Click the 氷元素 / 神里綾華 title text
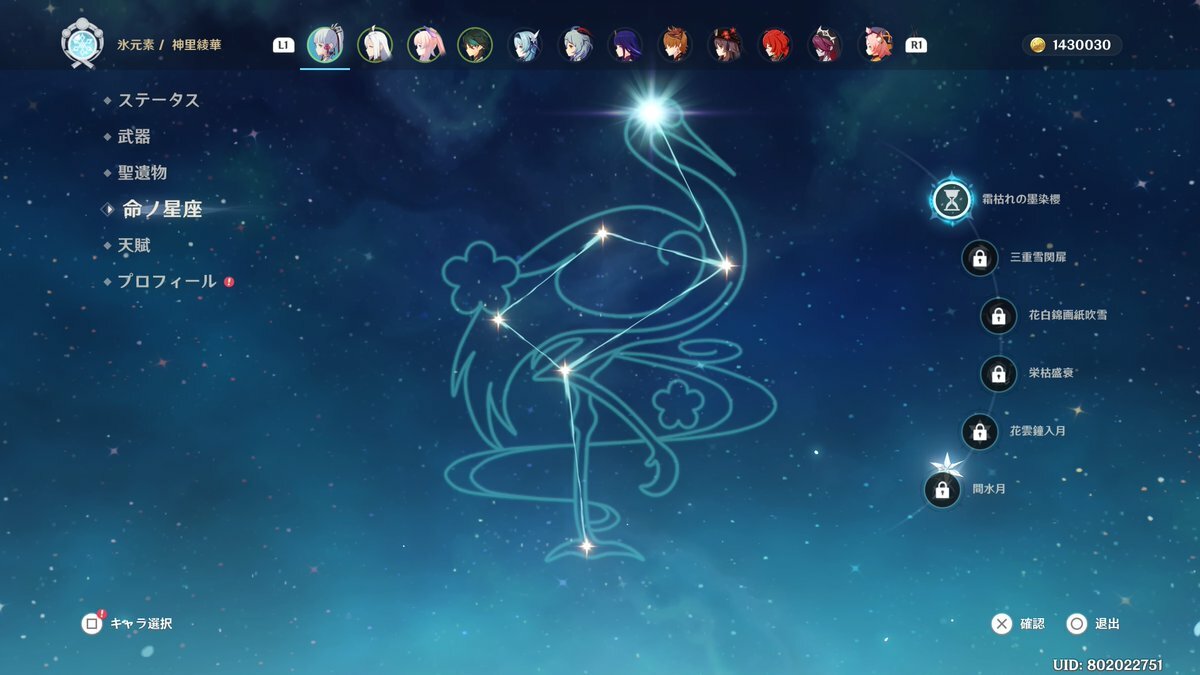The width and height of the screenshot is (1200, 675). tap(169, 45)
